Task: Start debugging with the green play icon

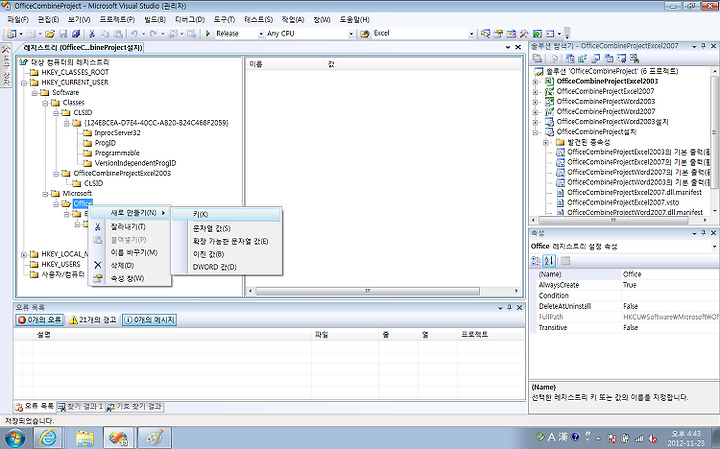Action: 208,34
